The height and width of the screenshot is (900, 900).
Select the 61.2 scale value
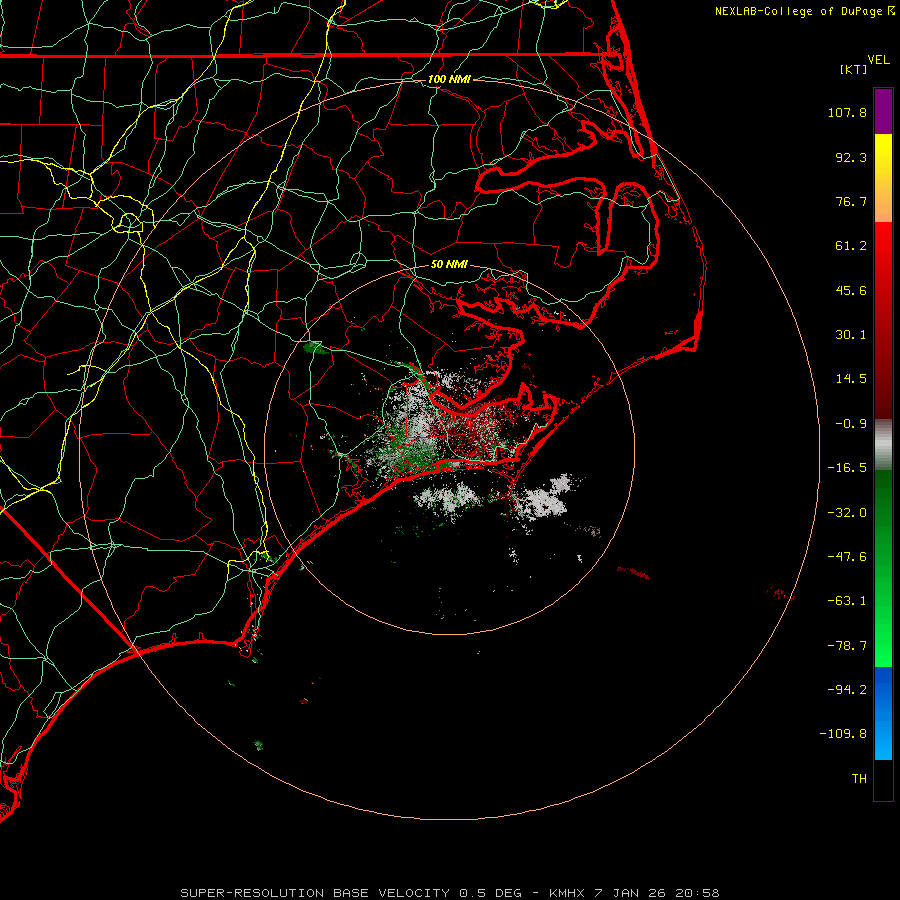(851, 246)
